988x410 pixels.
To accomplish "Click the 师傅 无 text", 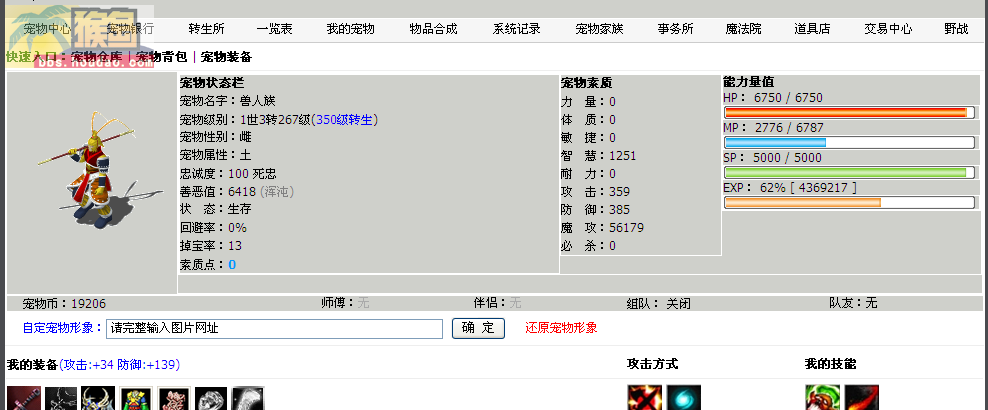I will [345, 304].
